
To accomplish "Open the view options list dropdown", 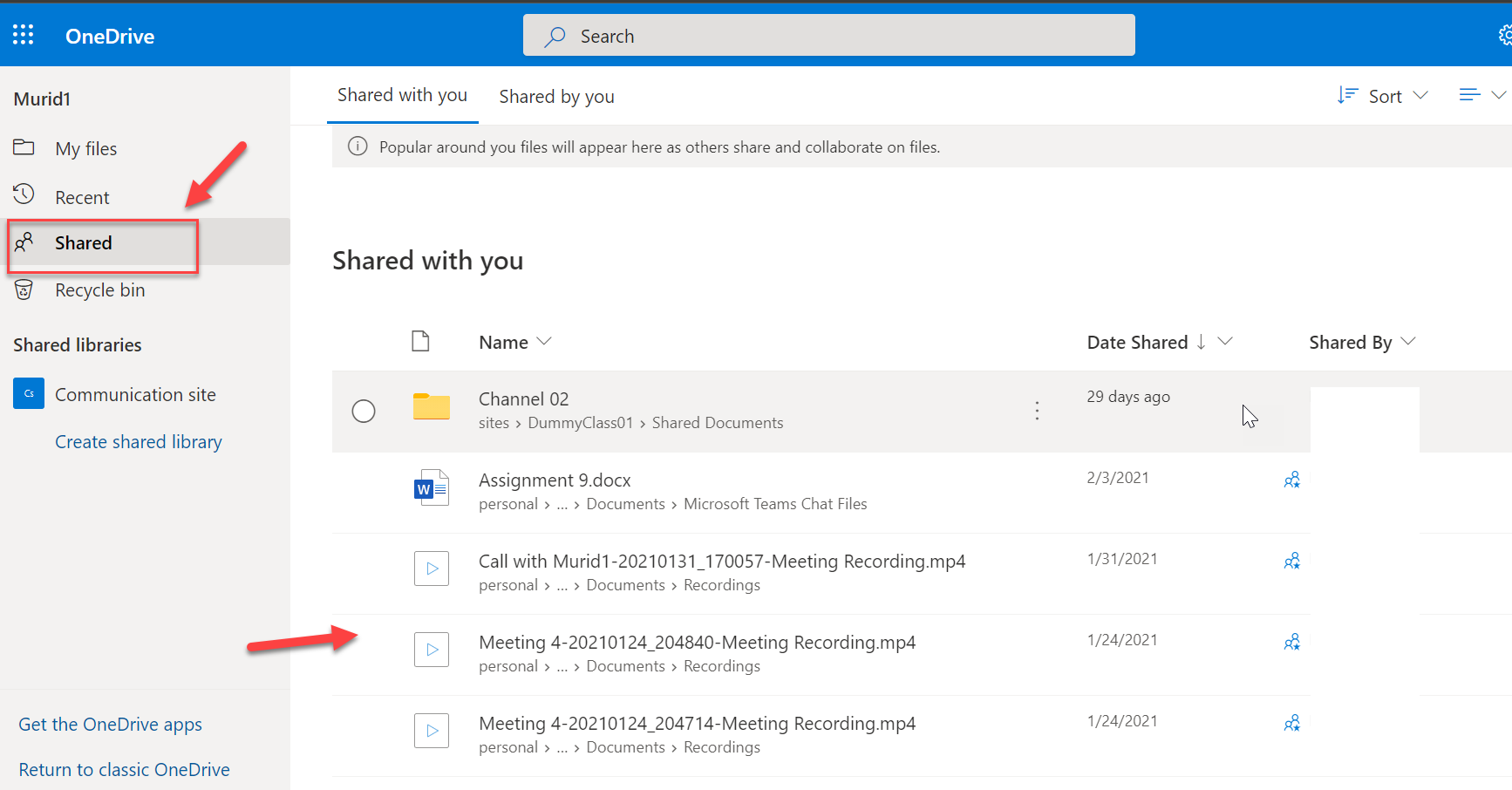I will [x=1482, y=95].
